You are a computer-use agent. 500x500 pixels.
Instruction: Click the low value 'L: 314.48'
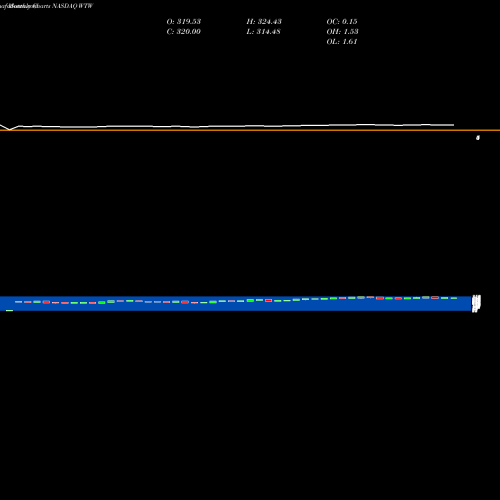263,31
